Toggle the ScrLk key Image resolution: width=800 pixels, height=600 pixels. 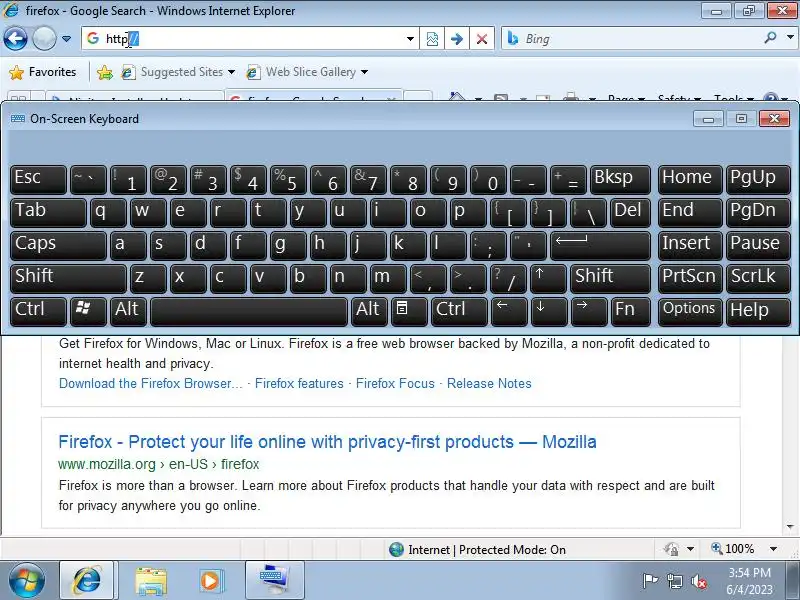click(758, 278)
